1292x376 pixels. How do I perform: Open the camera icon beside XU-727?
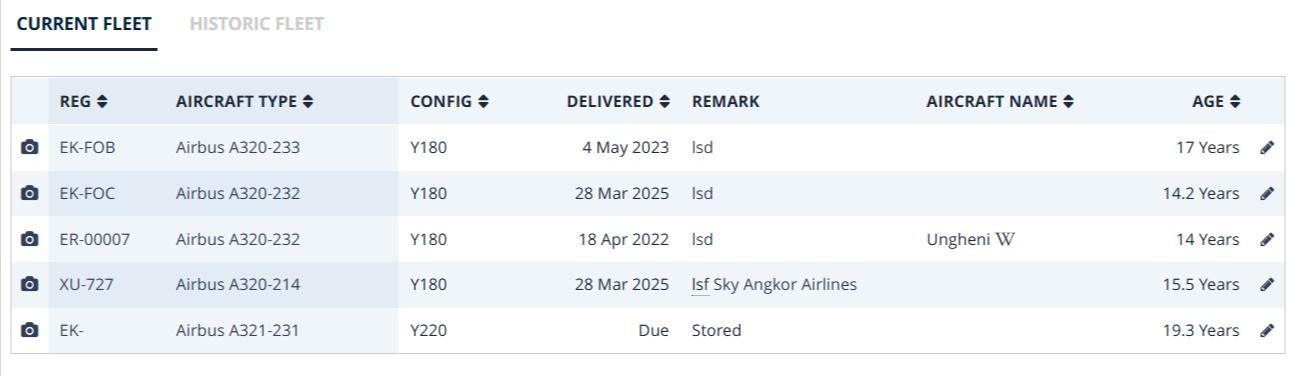pyautogui.click(x=30, y=285)
